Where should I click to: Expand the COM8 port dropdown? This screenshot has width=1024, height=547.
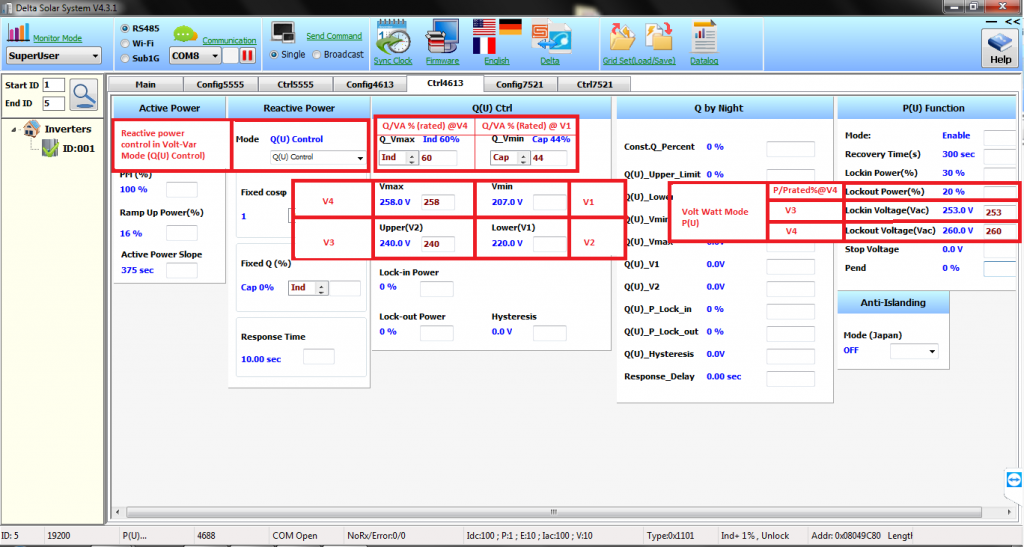[x=194, y=56]
